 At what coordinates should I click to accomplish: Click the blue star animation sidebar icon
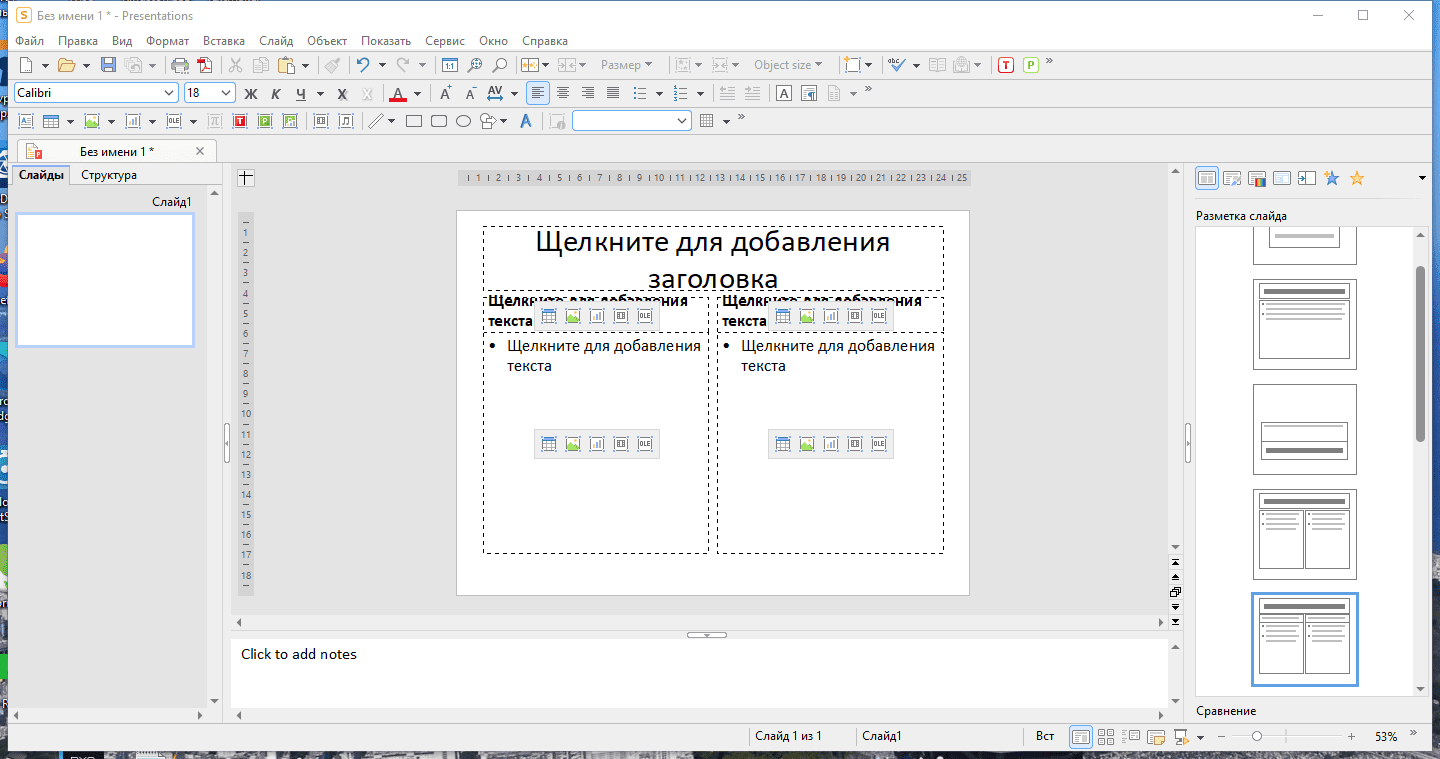(x=1331, y=178)
